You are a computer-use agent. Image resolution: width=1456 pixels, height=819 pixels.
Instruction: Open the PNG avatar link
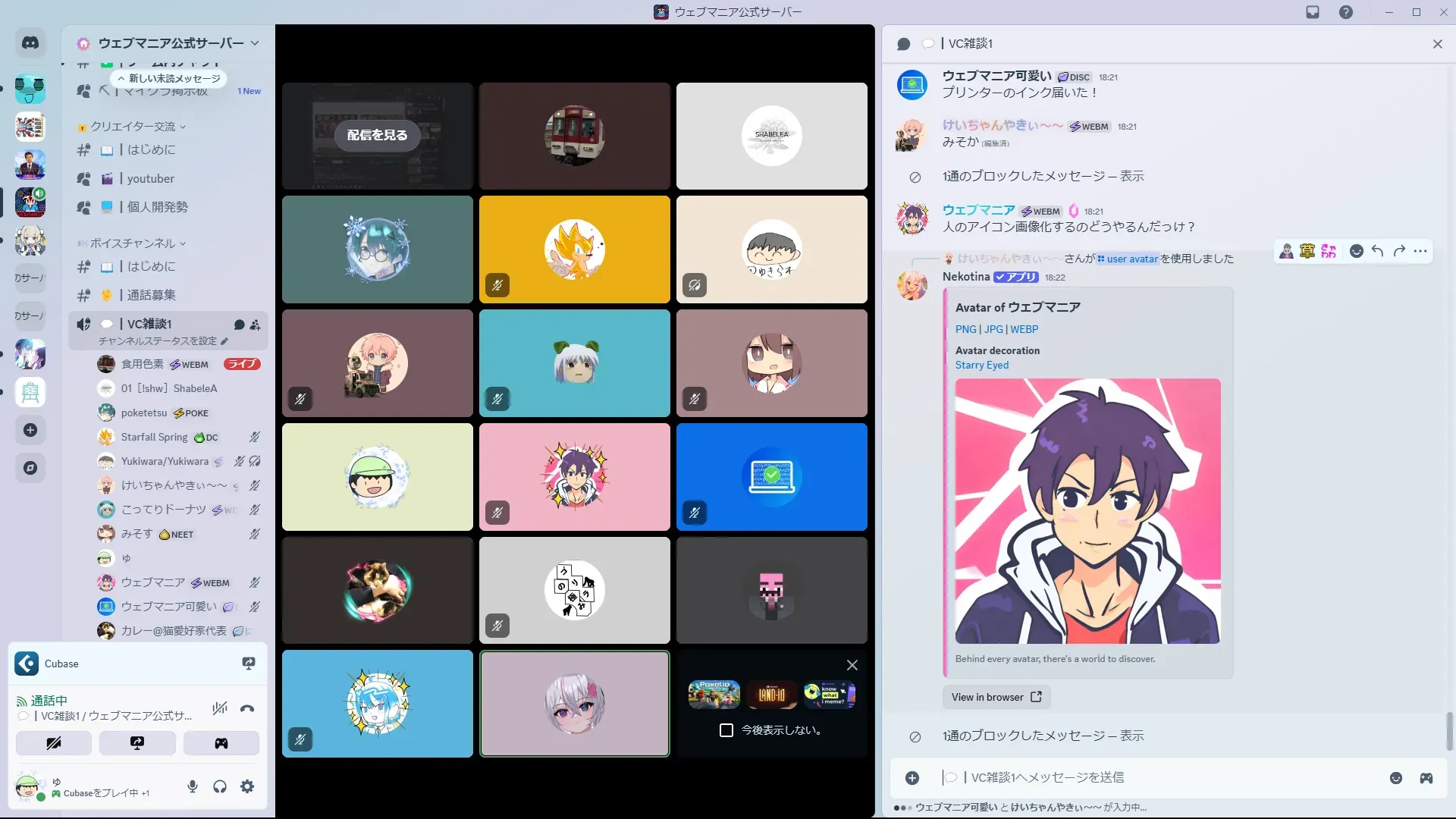point(965,329)
